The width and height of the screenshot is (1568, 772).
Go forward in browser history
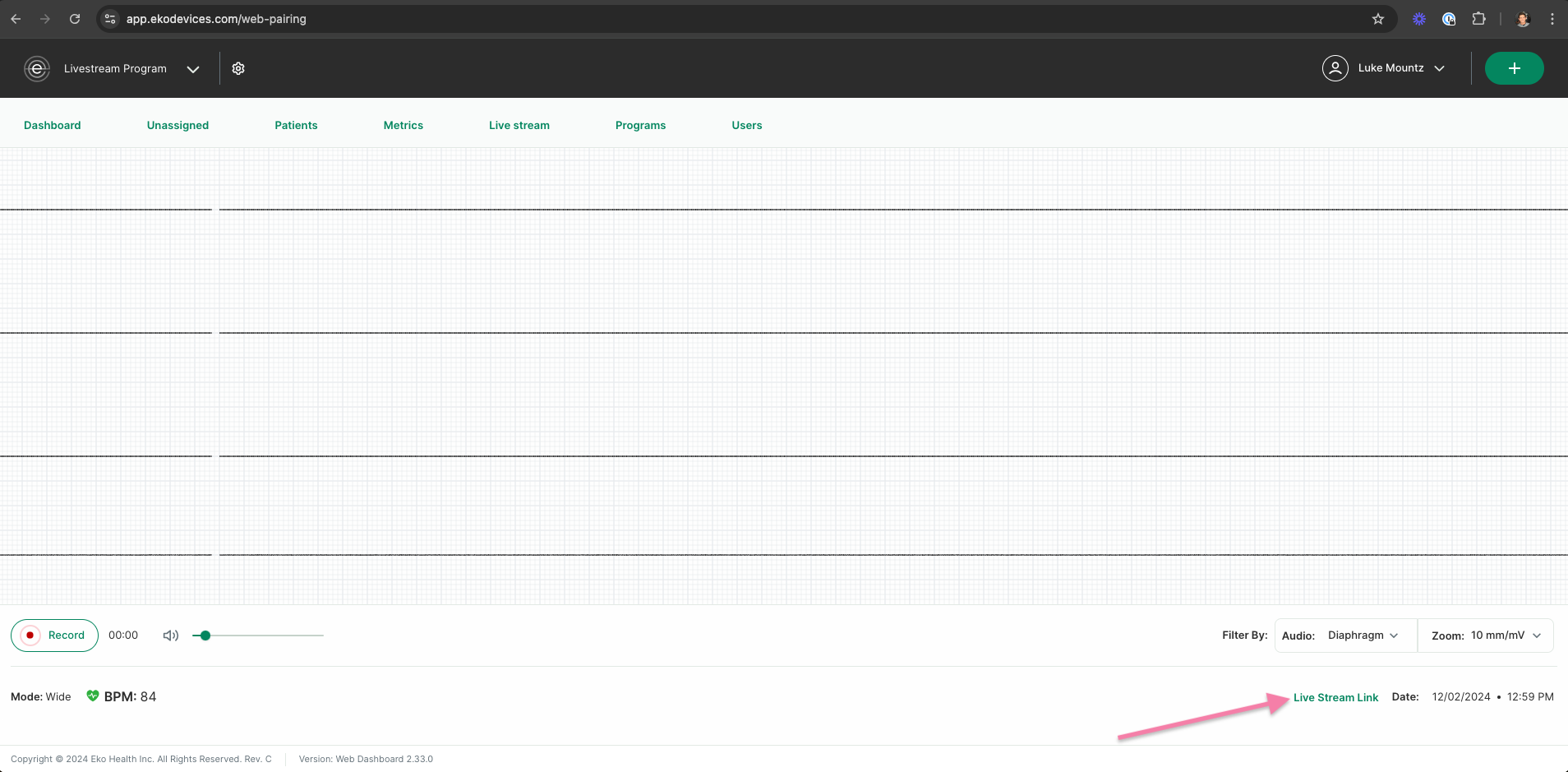click(x=45, y=19)
